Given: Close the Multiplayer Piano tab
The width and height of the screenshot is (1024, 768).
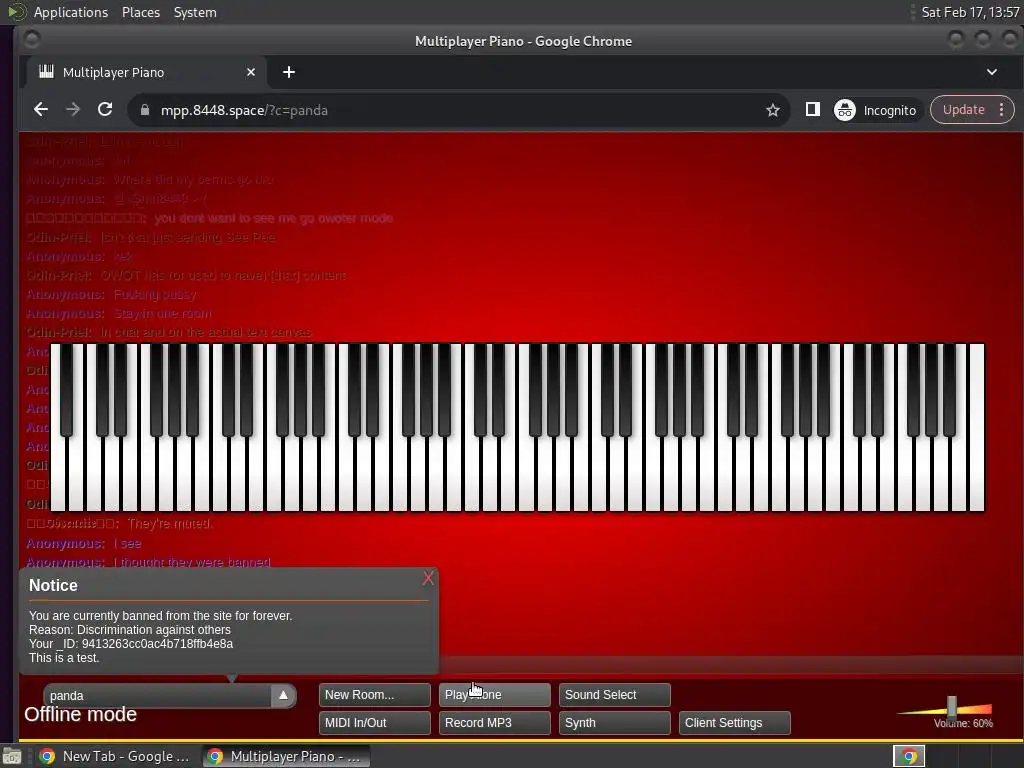Looking at the screenshot, I should [251, 72].
